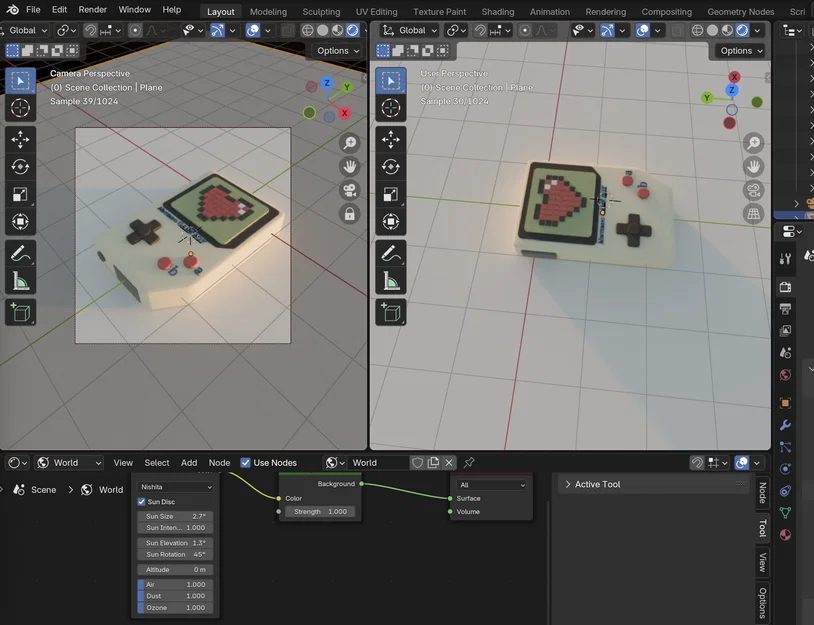Pick the Rotate tool in left viewport
The width and height of the screenshot is (814, 625).
coord(20,167)
